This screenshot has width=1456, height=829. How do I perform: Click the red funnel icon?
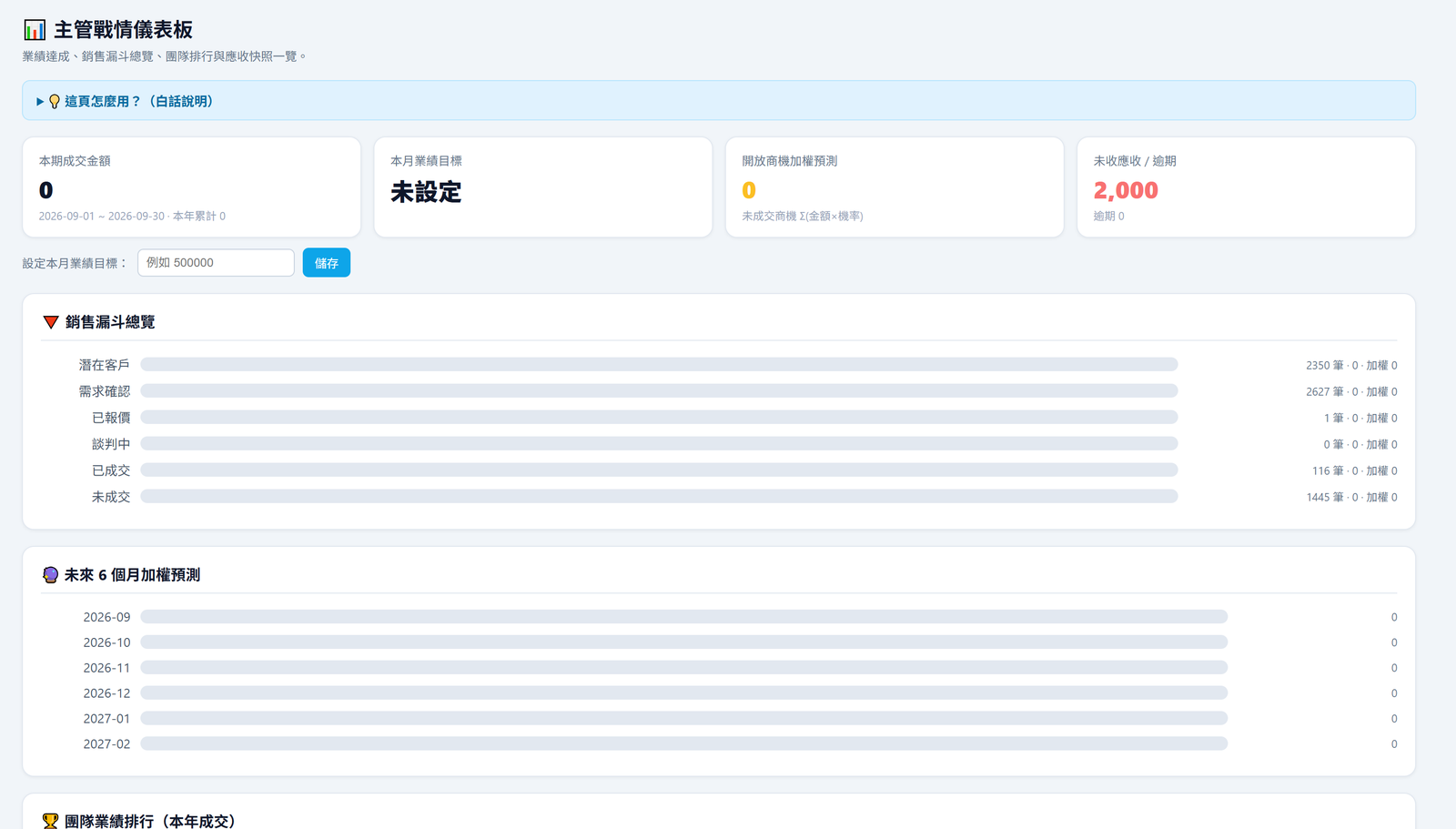(51, 322)
